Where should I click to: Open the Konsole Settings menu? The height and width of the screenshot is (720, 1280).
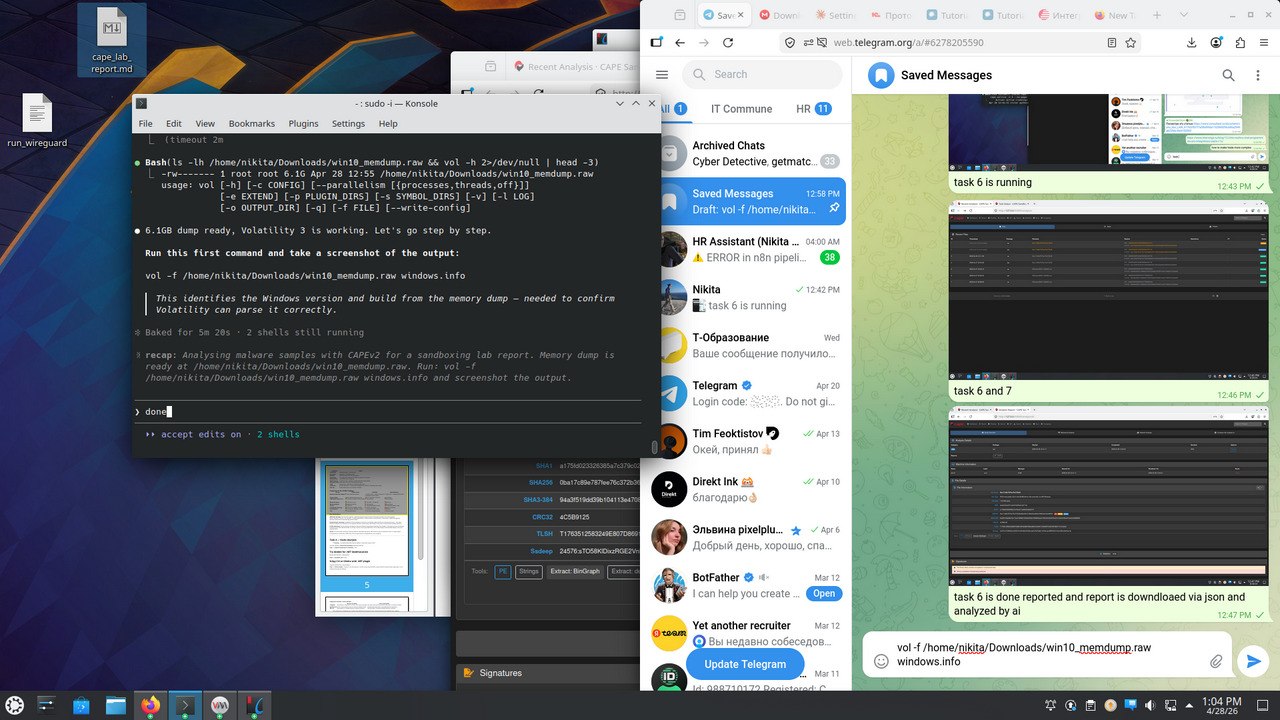(348, 124)
